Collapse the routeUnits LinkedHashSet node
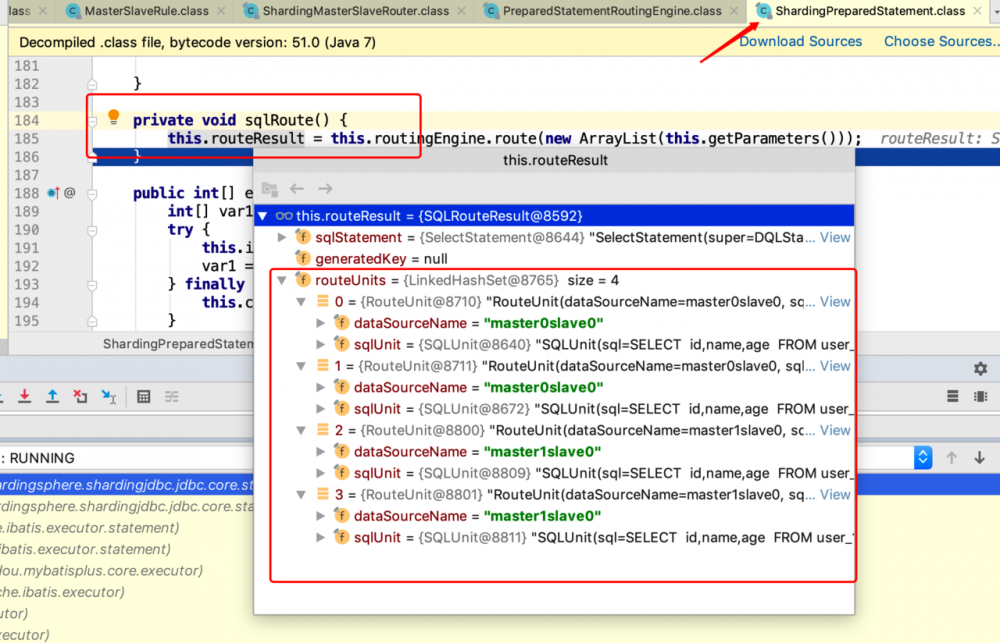Screen dimensions: 1000x643 pos(281,280)
